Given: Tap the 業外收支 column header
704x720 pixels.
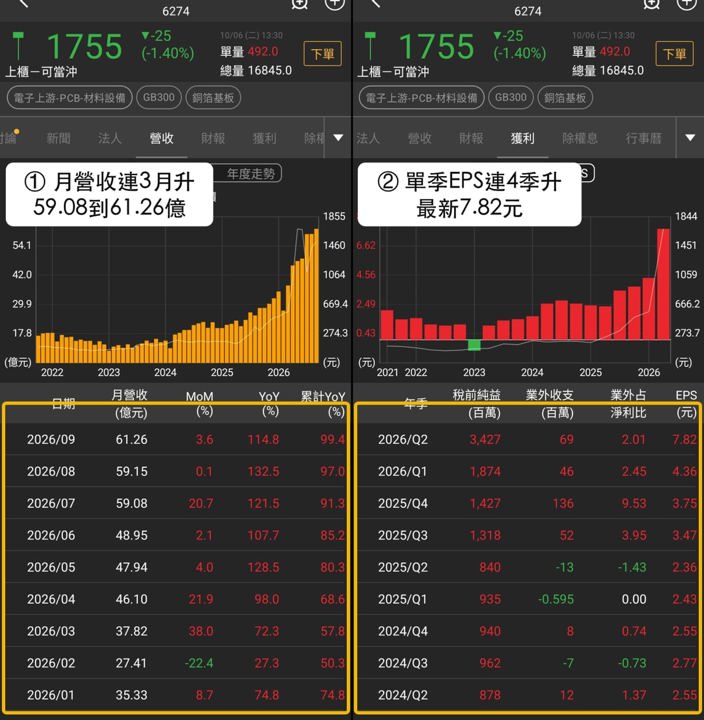Looking at the screenshot, I should [550, 404].
